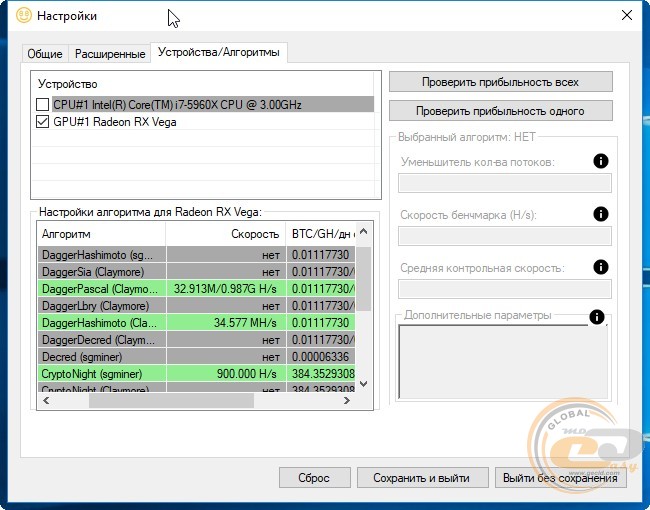Click the 900.000 H/s speed cell
650x510 pixels.
pyautogui.click(x=226, y=374)
